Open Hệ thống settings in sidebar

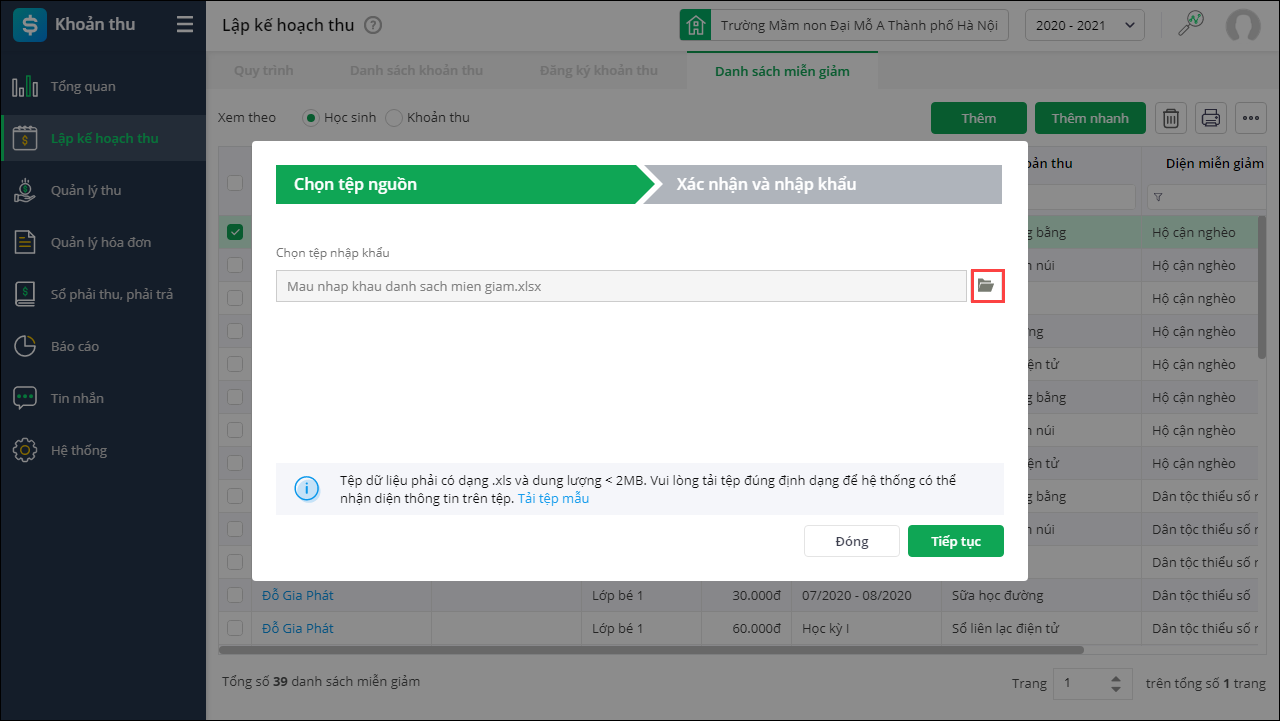click(x=78, y=450)
